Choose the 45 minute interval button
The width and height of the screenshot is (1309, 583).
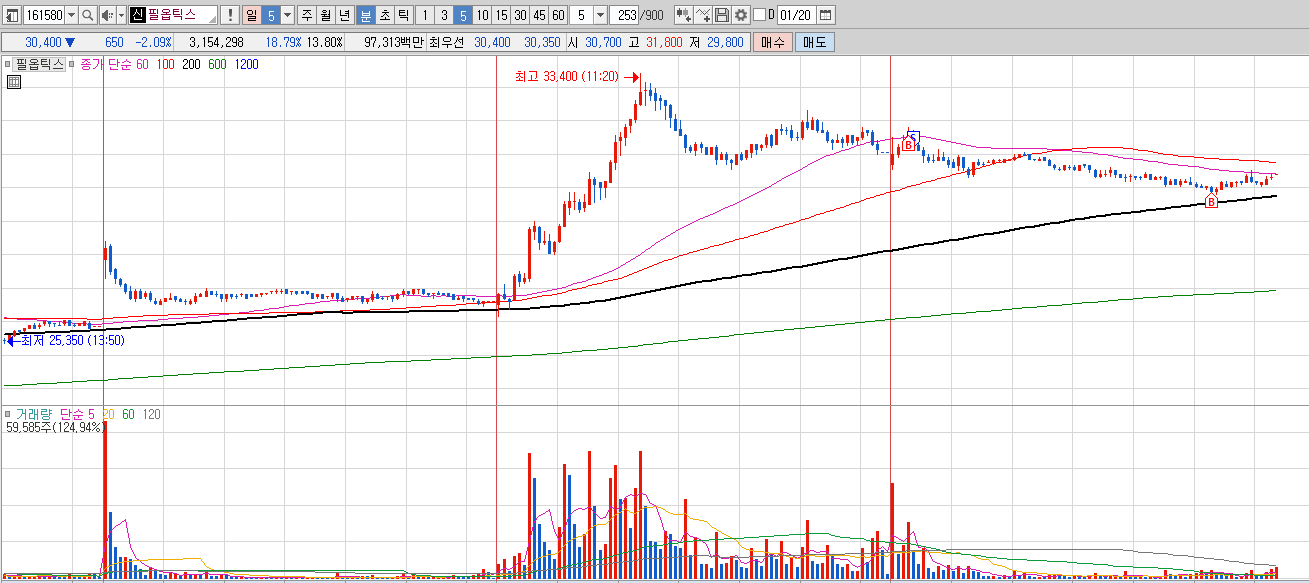(539, 15)
